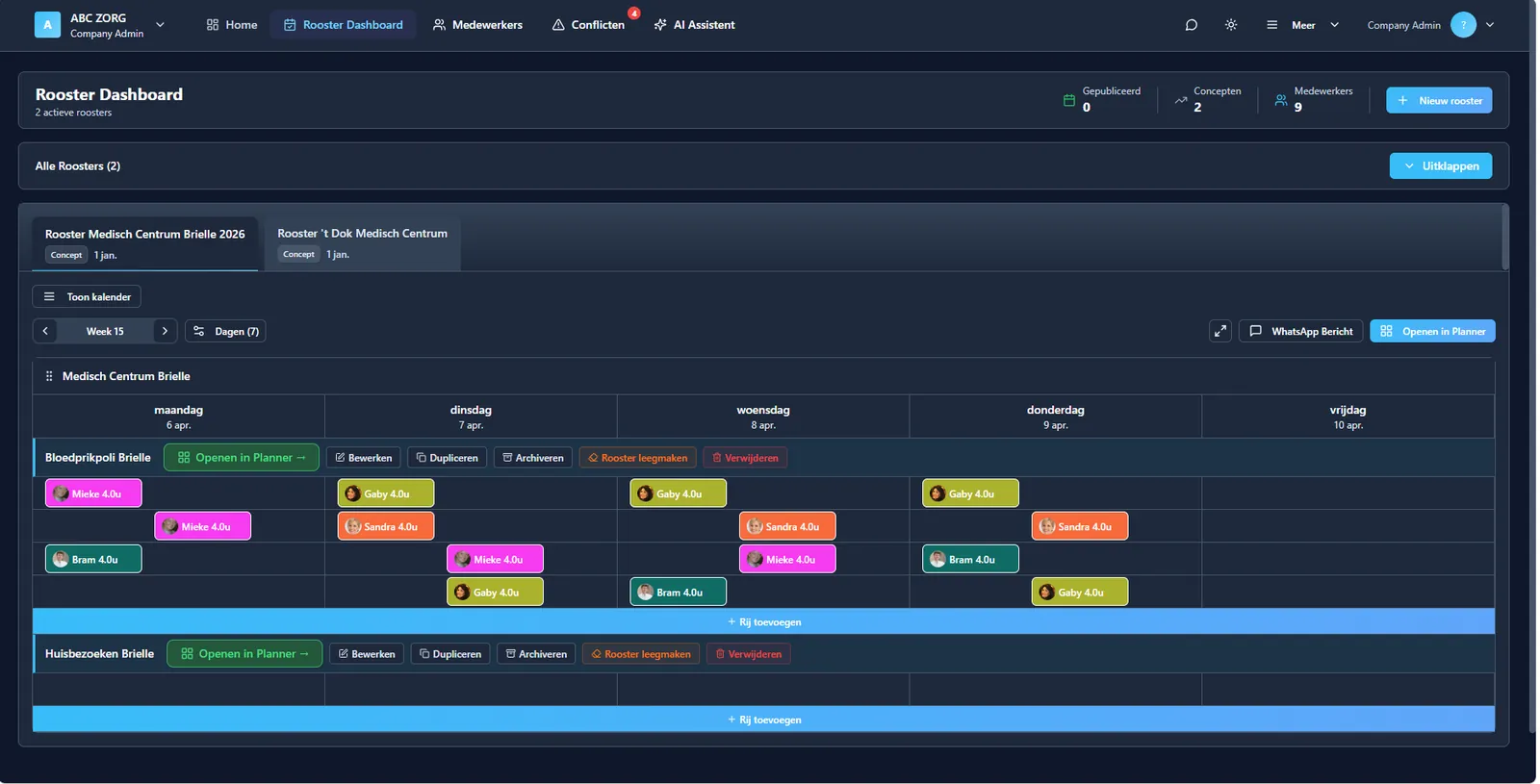1540x784 pixels.
Task: Click Archiveren for Huisbezoeken Brielle
Action: click(x=536, y=654)
